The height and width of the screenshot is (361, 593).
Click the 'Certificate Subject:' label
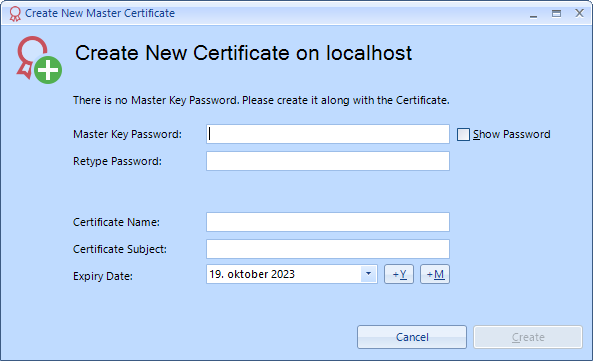pos(120,249)
